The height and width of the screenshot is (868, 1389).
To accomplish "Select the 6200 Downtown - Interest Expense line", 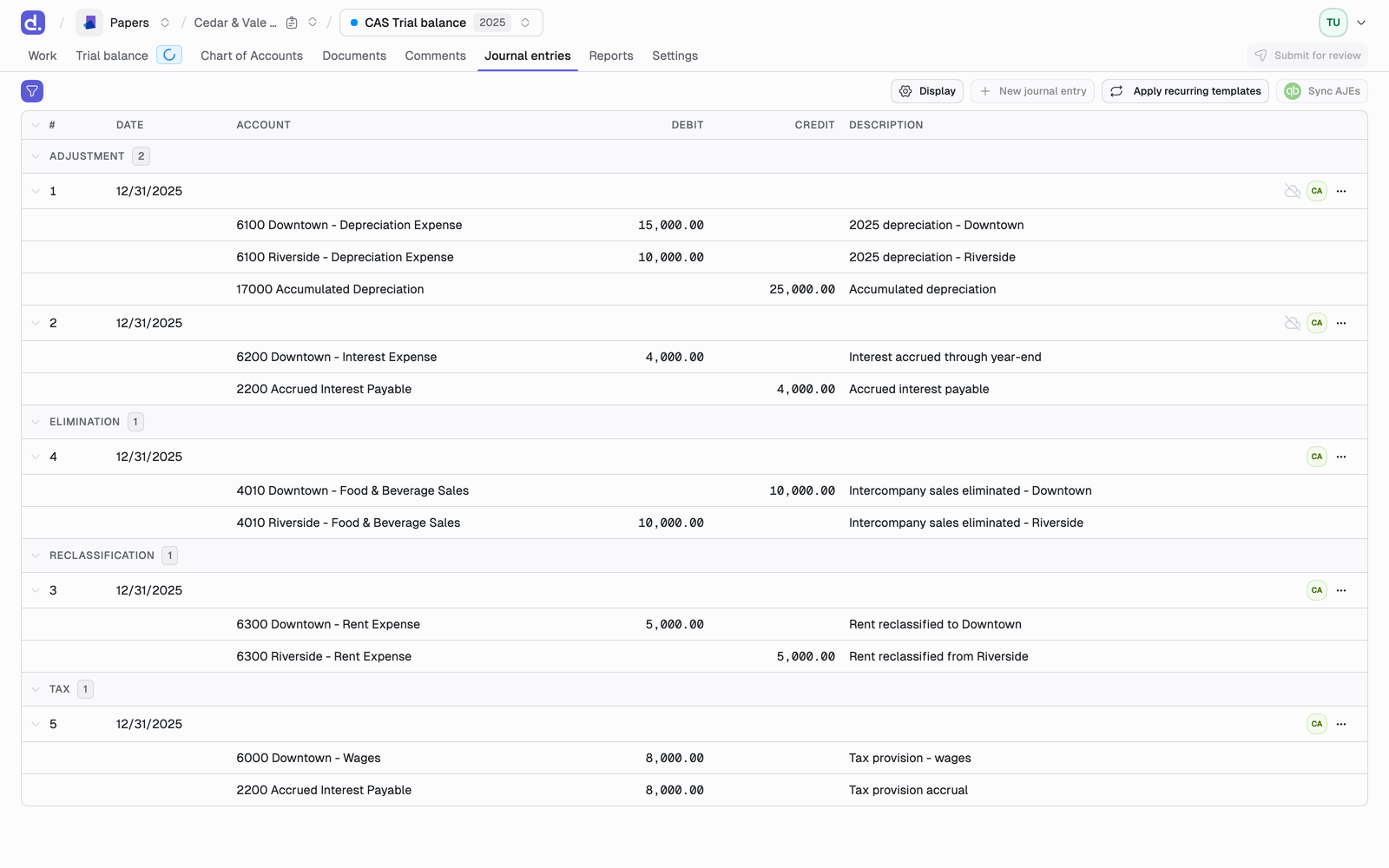I will 694,357.
